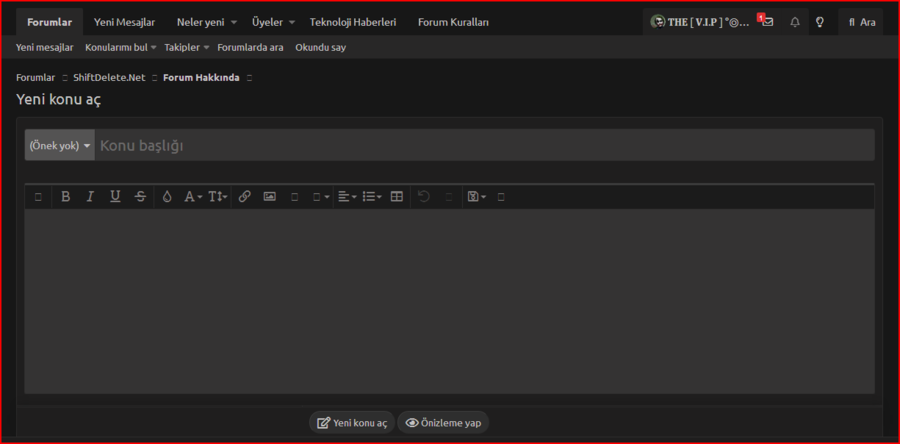This screenshot has width=900, height=444.
Task: Insert an image into the post
Action: [x=270, y=197]
